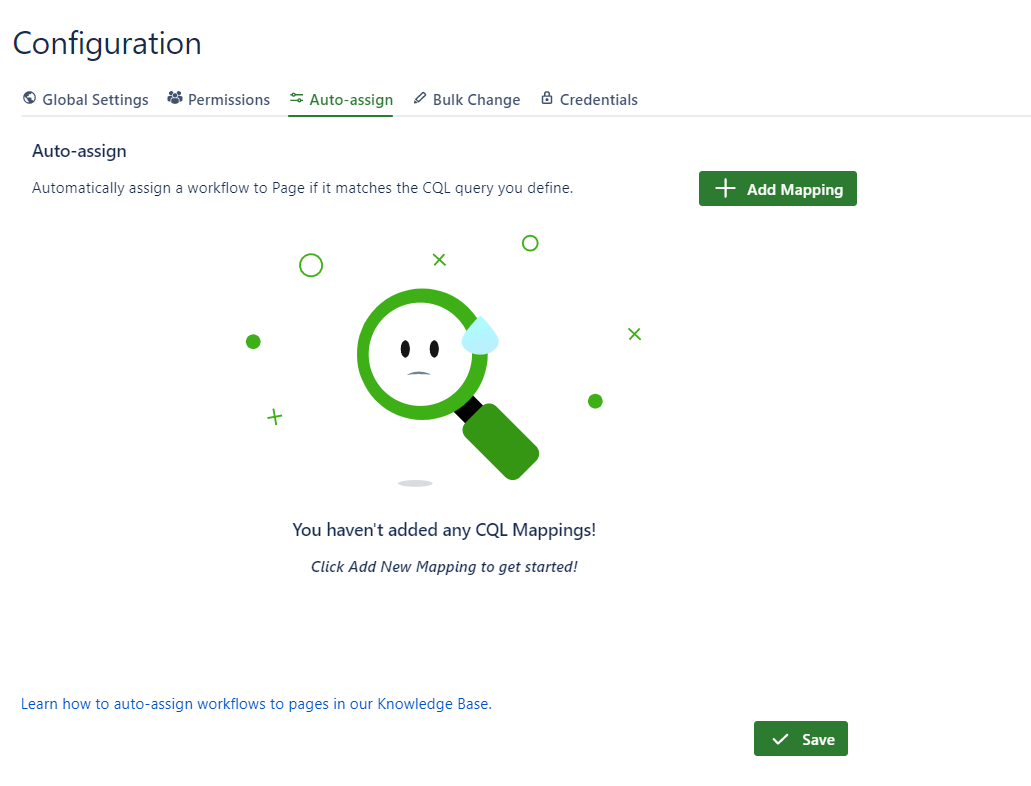Open the Global Settings tab
The height and width of the screenshot is (786, 1031).
coord(95,100)
